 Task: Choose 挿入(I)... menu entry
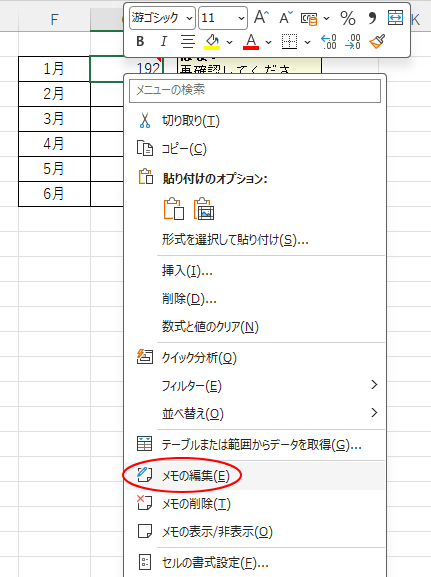(x=255, y=271)
